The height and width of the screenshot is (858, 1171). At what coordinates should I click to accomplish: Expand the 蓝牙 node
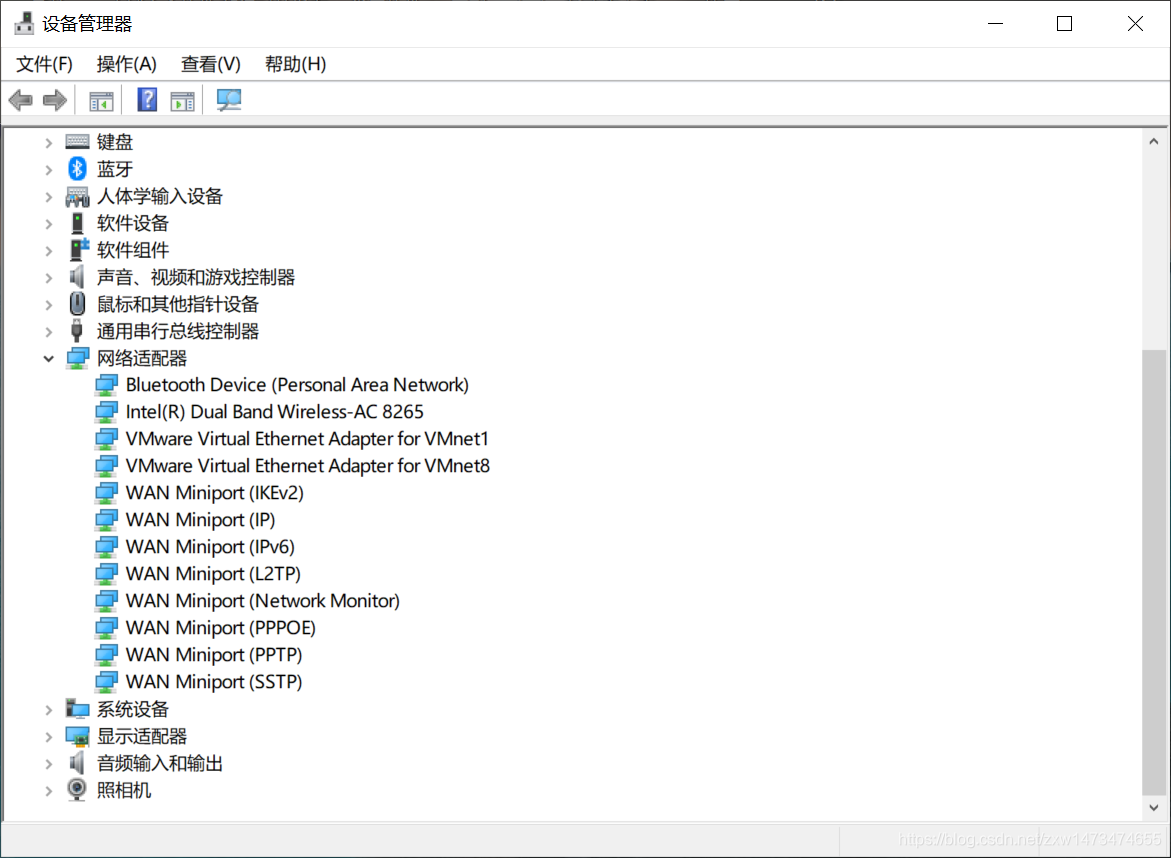click(49, 170)
